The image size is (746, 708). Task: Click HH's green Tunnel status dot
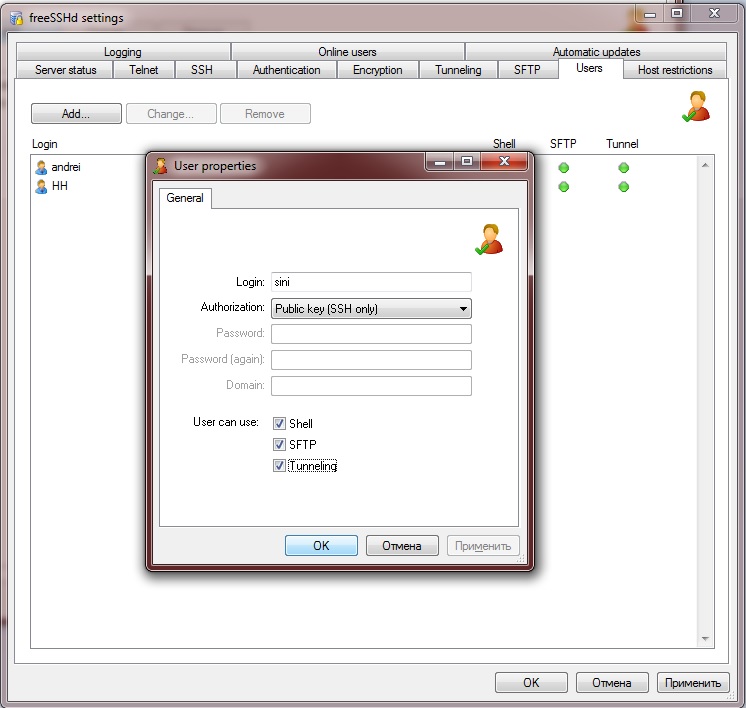[x=624, y=187]
